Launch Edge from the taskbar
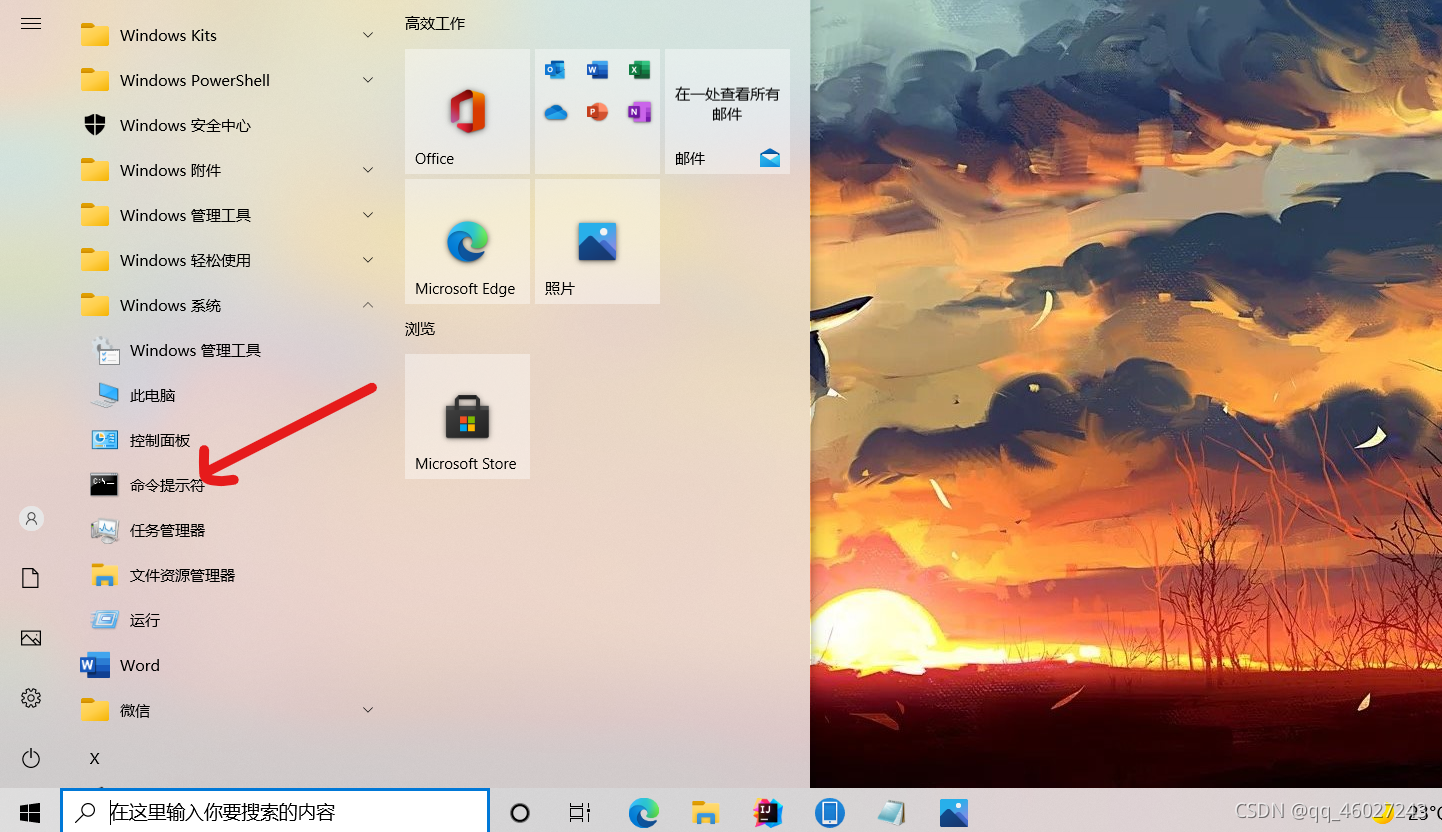 pyautogui.click(x=644, y=812)
